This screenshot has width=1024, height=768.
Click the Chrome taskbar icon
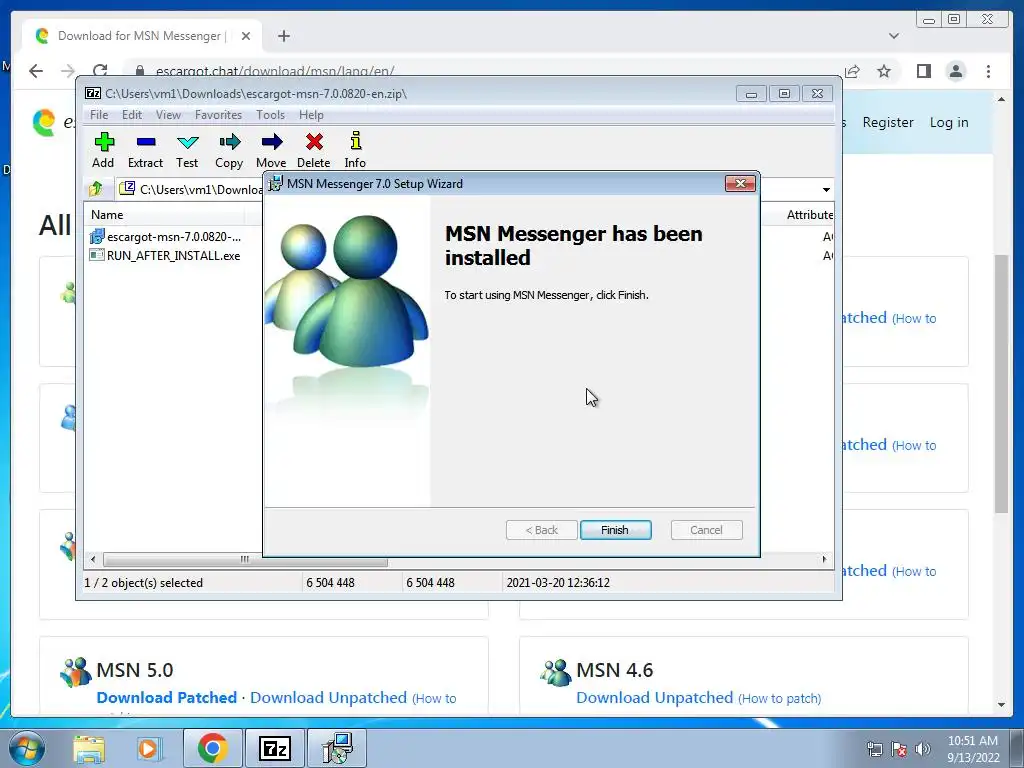pos(212,748)
